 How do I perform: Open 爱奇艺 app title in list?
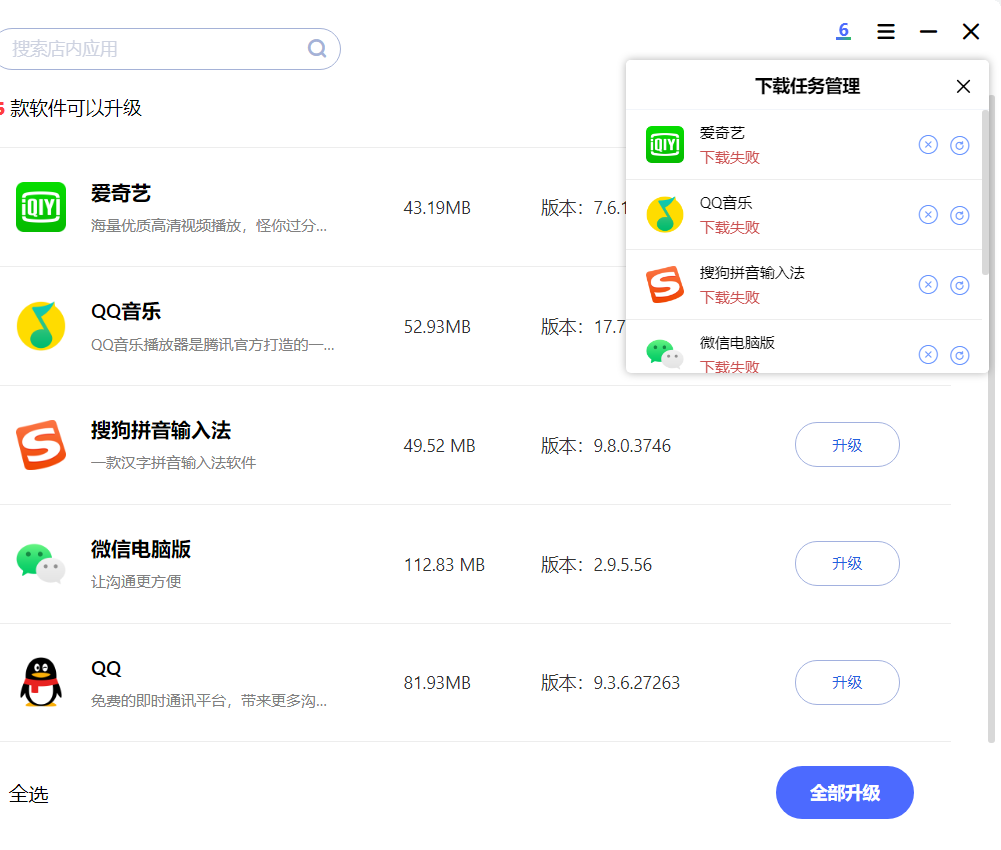coord(121,193)
